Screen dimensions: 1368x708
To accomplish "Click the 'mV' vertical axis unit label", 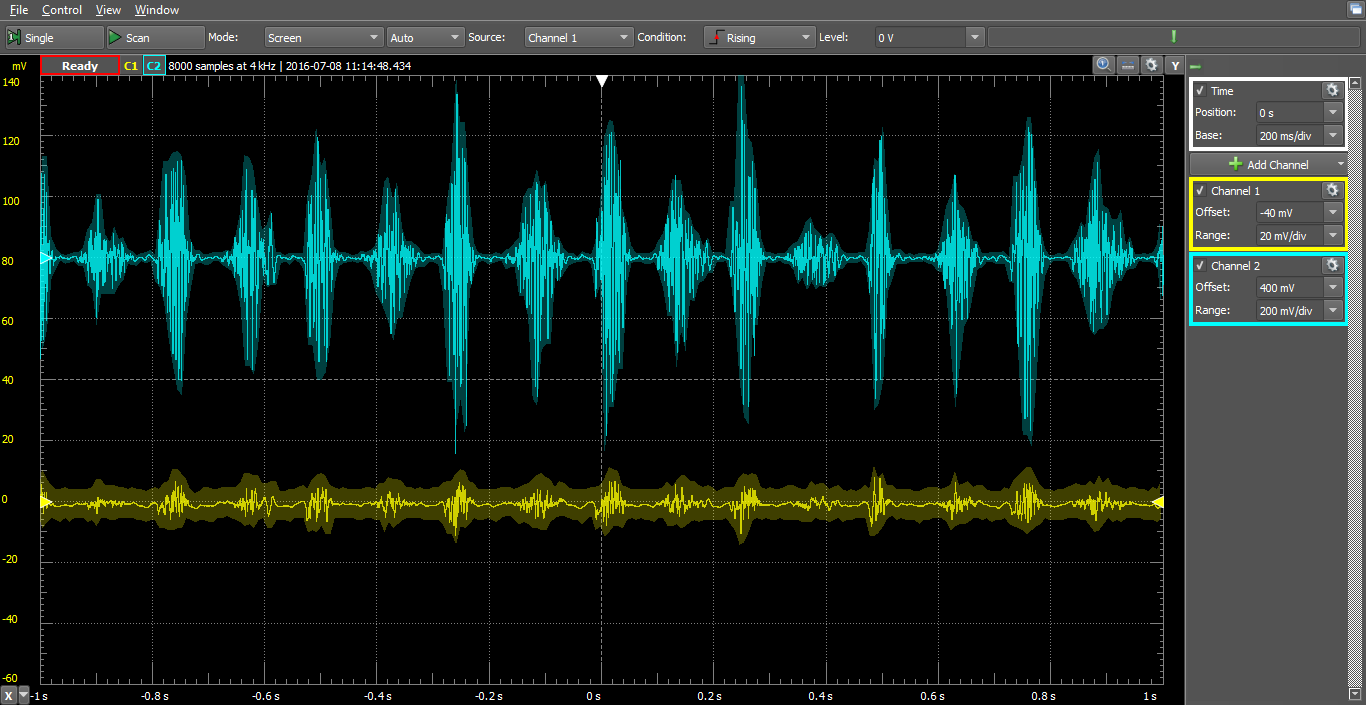I will 20,66.
